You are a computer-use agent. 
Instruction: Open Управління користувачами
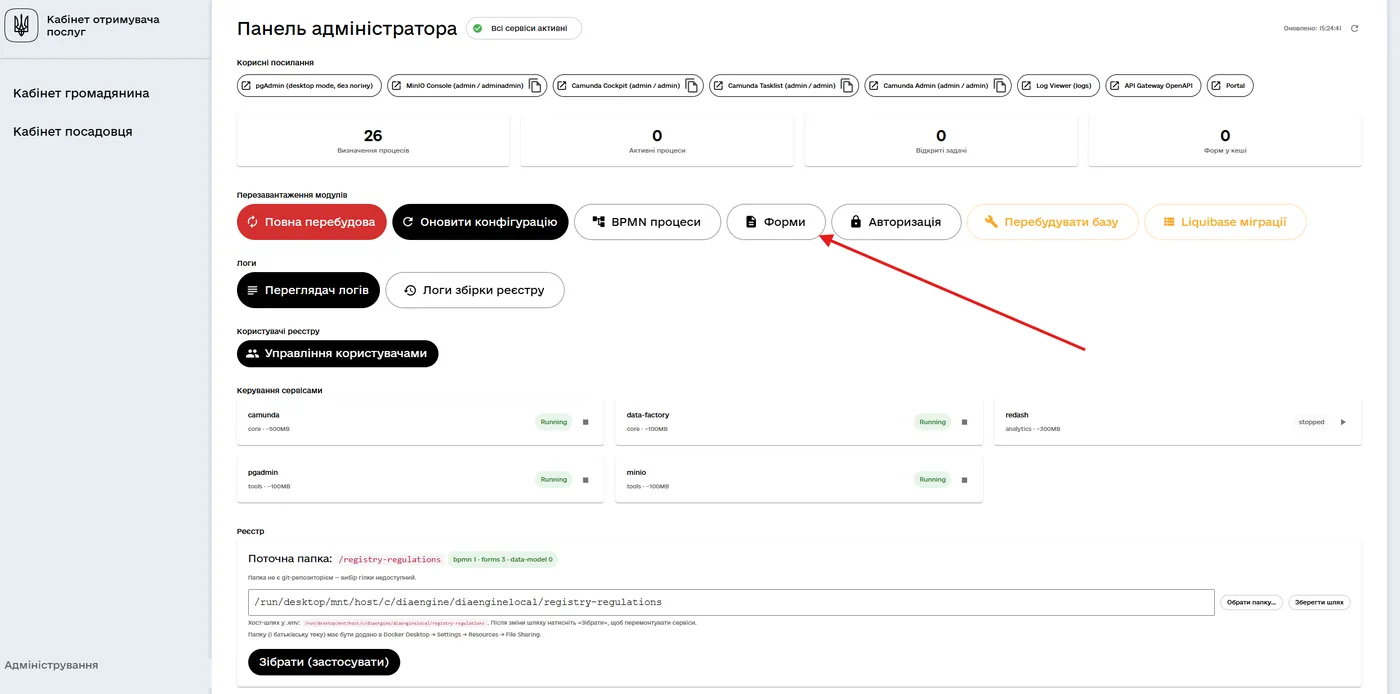pyautogui.click(x=337, y=353)
